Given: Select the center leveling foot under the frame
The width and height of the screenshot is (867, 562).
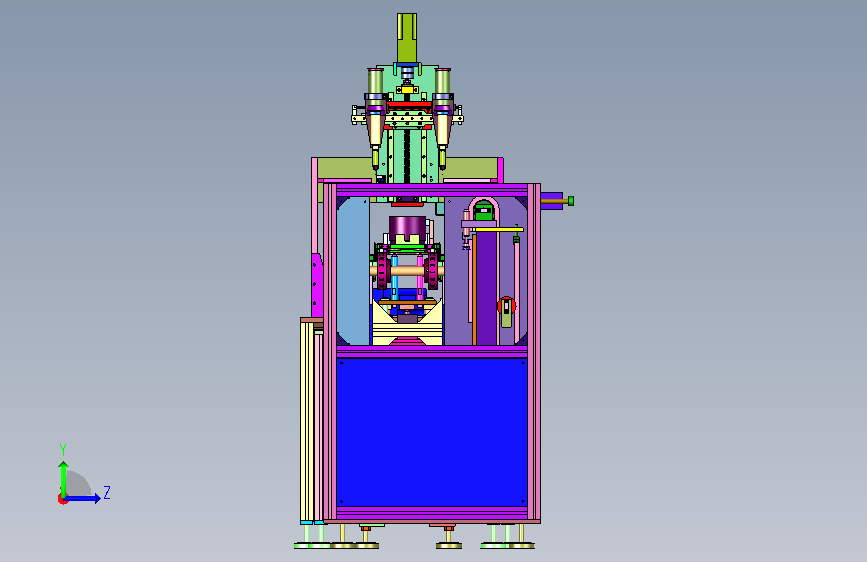Looking at the screenshot, I should pos(448,538).
